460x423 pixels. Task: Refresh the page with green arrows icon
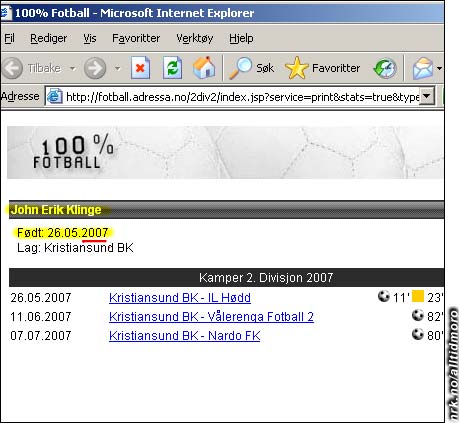(172, 68)
